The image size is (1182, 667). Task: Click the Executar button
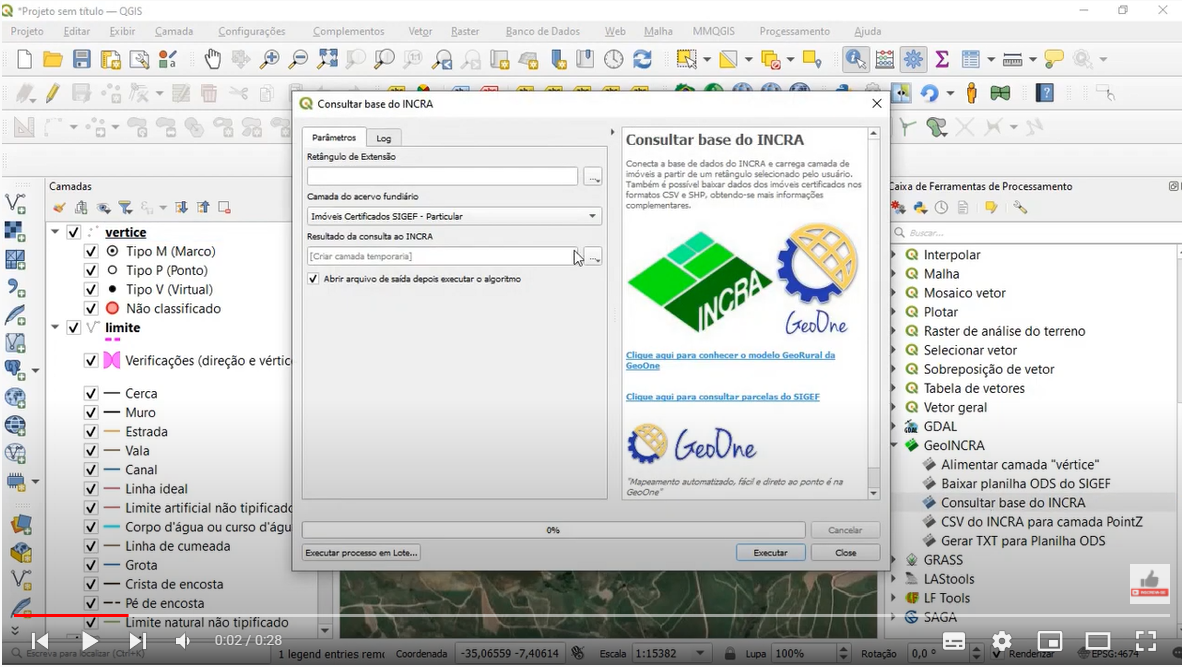point(770,552)
